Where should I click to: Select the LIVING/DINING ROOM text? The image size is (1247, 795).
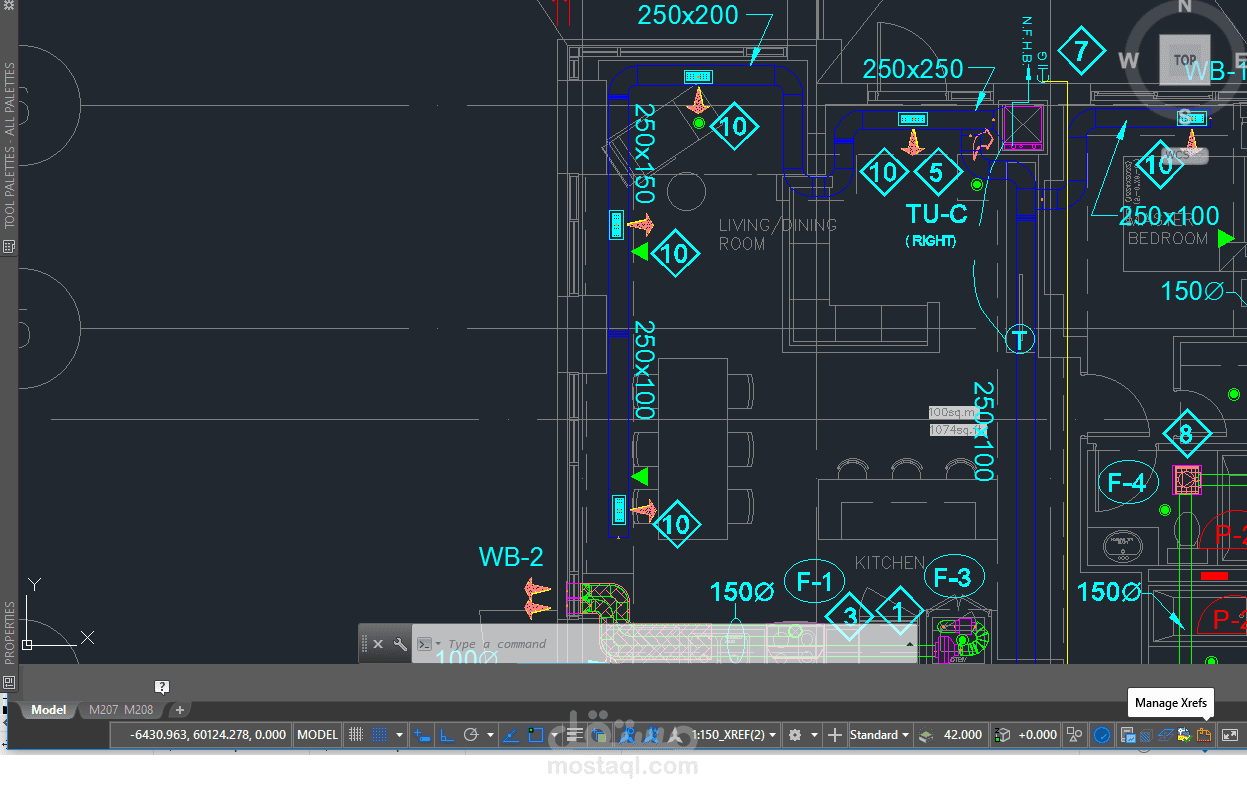(777, 234)
